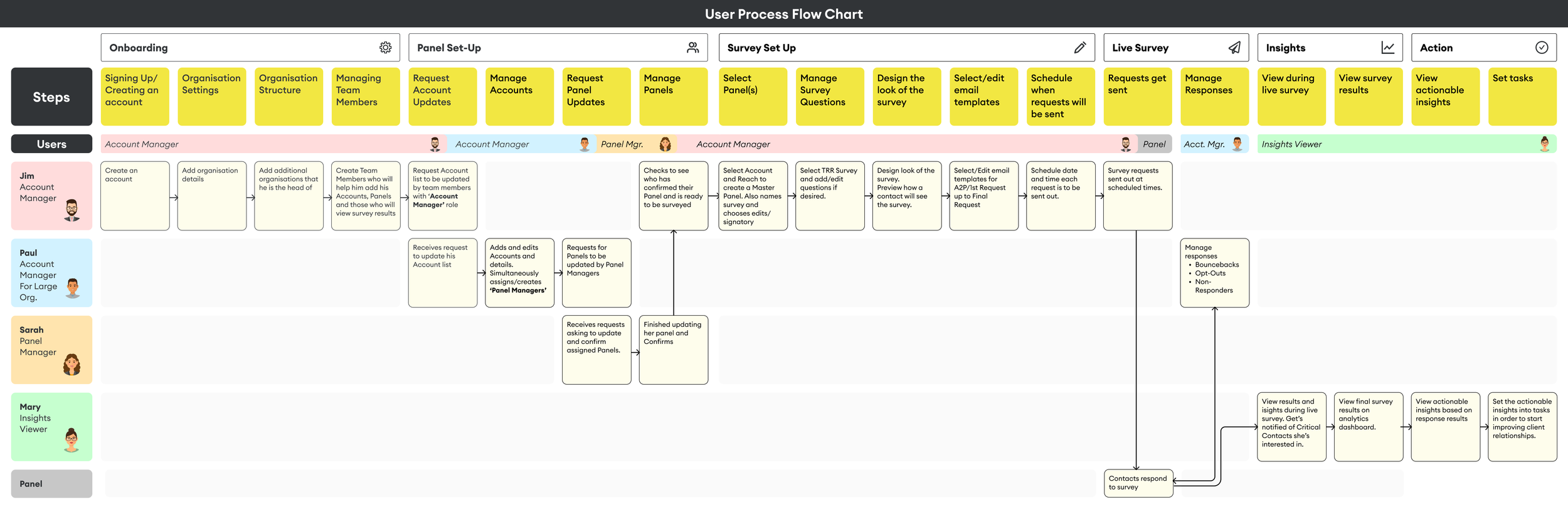Select Paul's avatar in the blue persona card
This screenshot has height=509, width=1568.
(x=73, y=287)
